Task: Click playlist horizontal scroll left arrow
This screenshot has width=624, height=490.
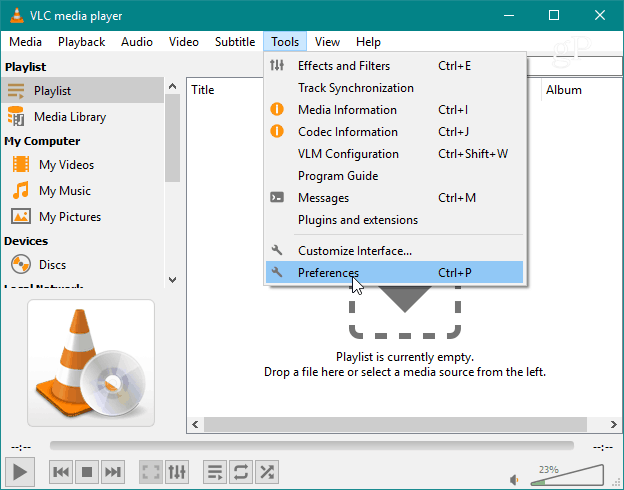Action: [x=195, y=424]
